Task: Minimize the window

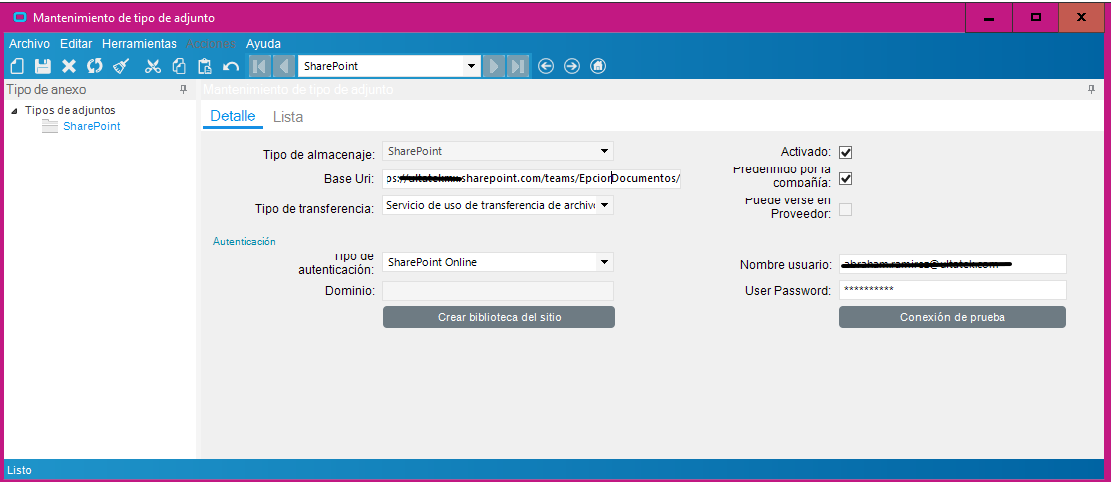Action: pos(988,18)
